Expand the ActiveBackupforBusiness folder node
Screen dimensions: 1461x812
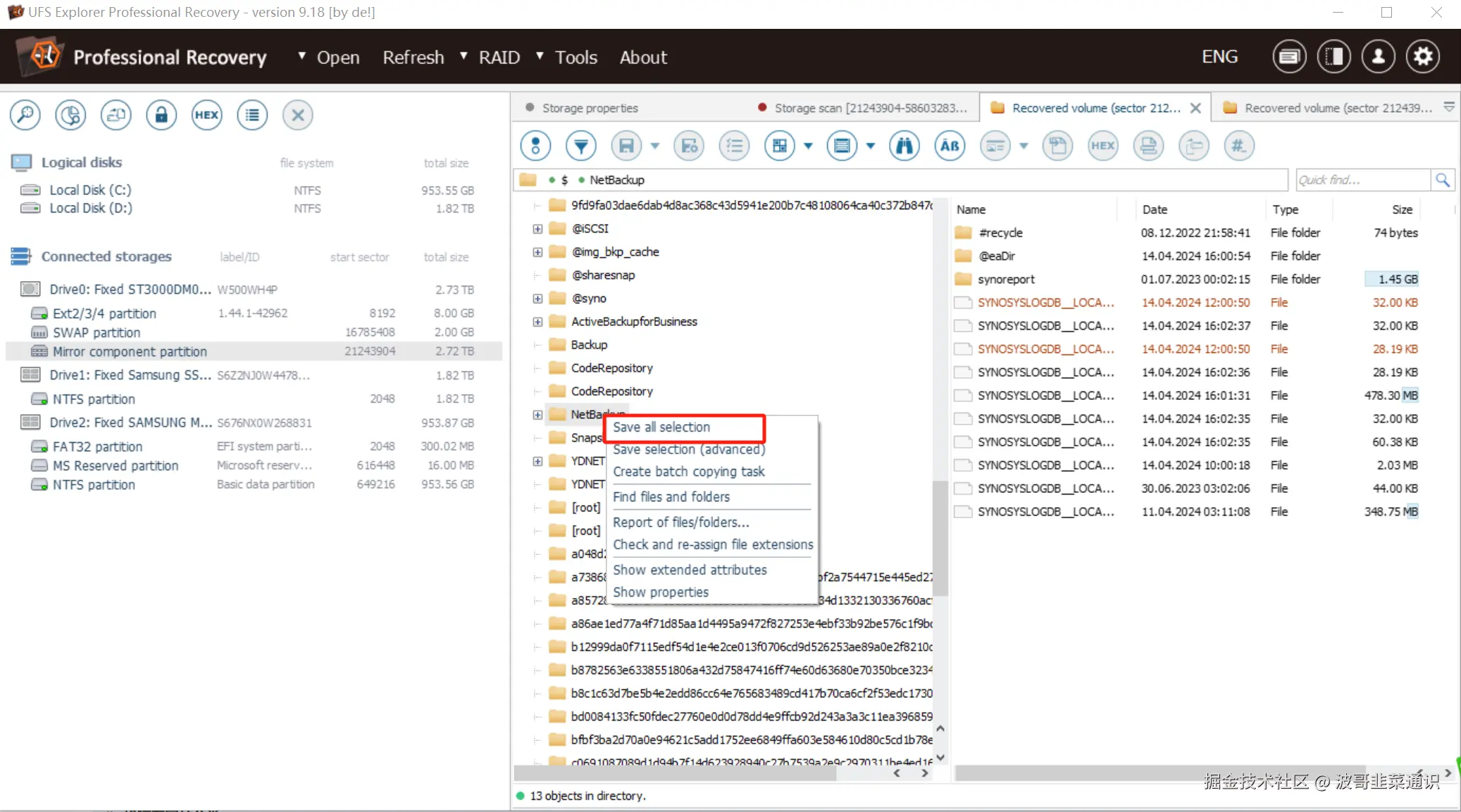(537, 322)
